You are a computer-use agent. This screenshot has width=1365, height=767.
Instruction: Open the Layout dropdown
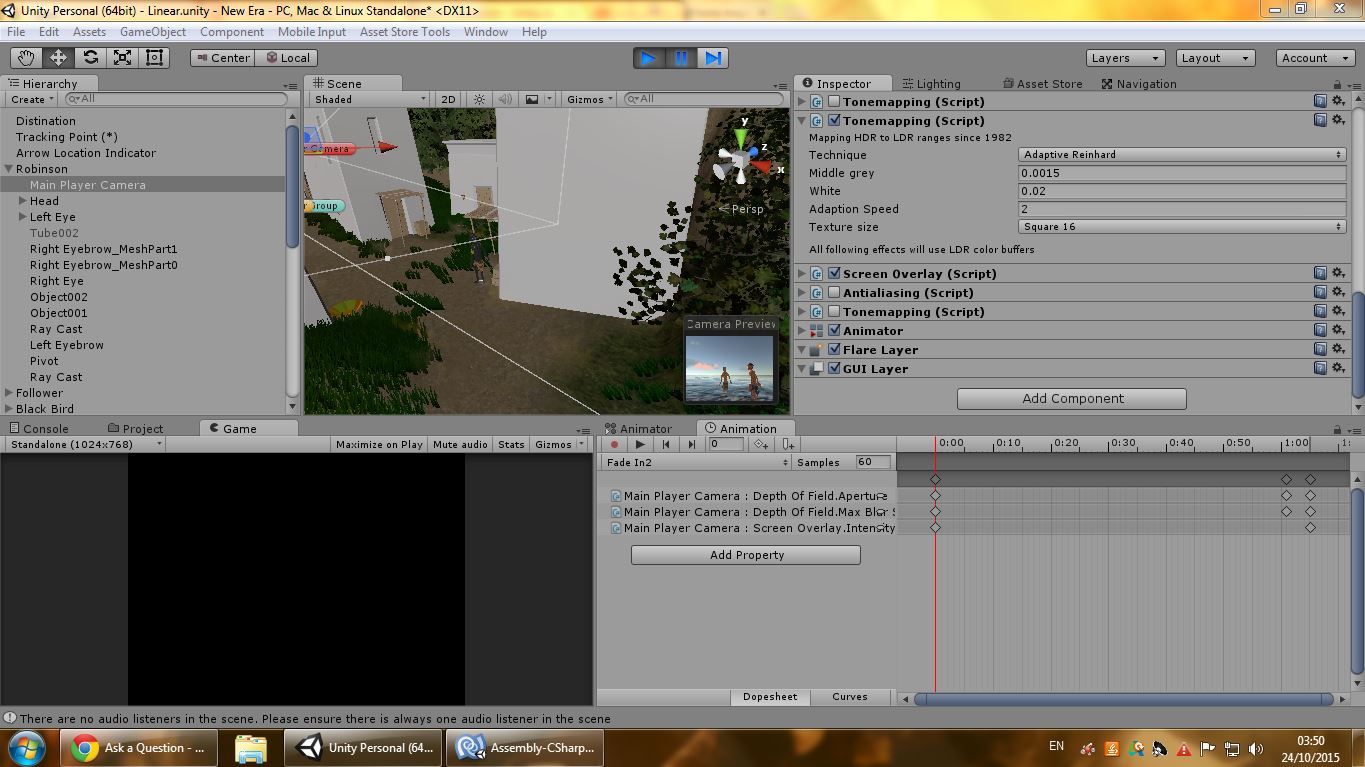click(x=1215, y=58)
